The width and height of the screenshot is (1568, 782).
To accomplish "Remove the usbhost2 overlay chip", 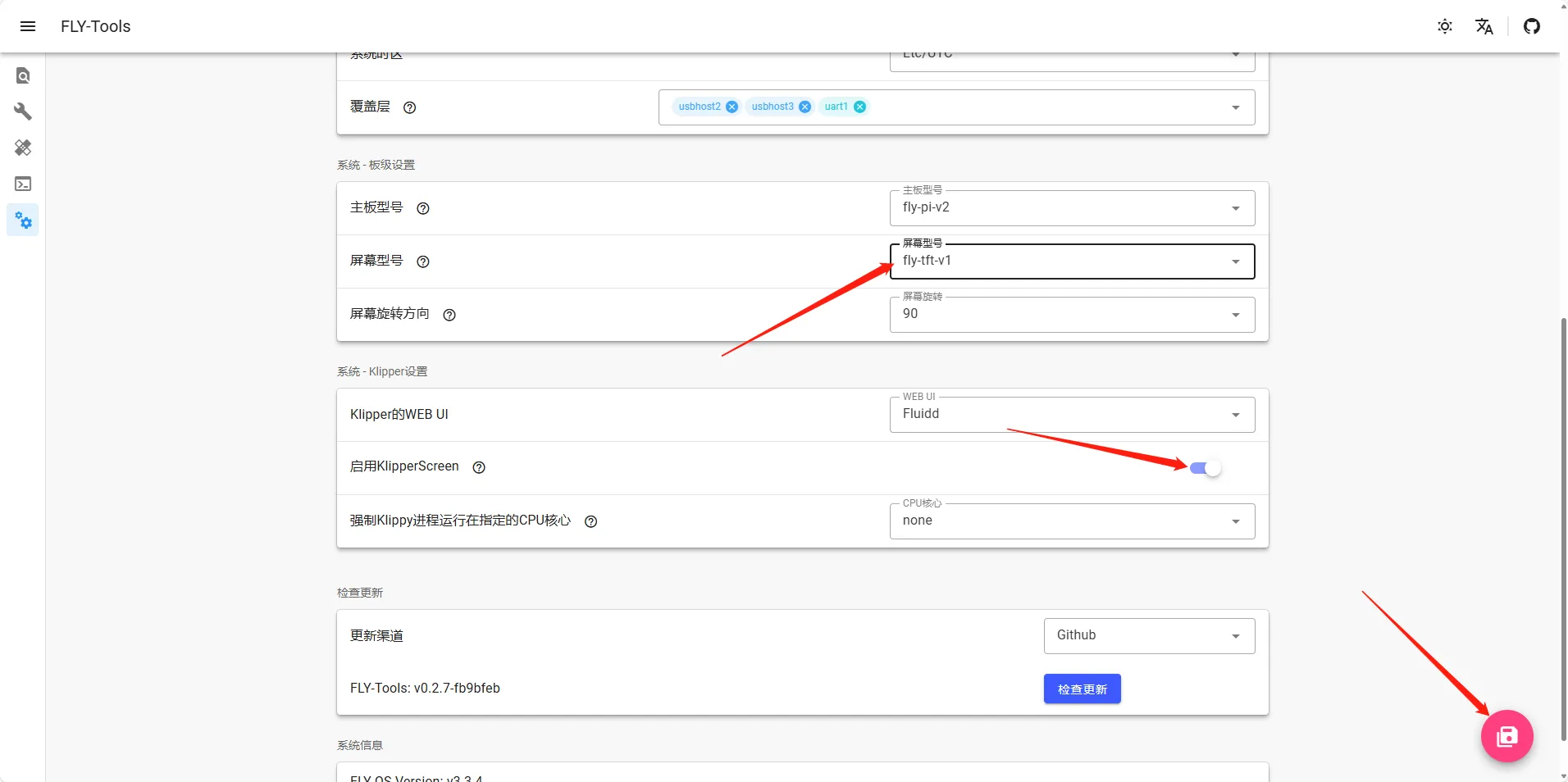I will click(x=732, y=107).
